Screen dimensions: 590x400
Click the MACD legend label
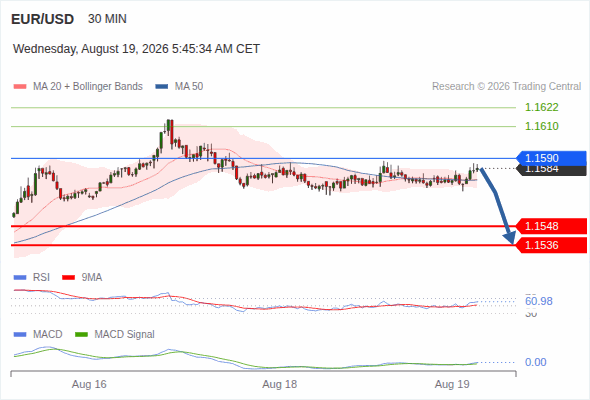click(x=48, y=335)
